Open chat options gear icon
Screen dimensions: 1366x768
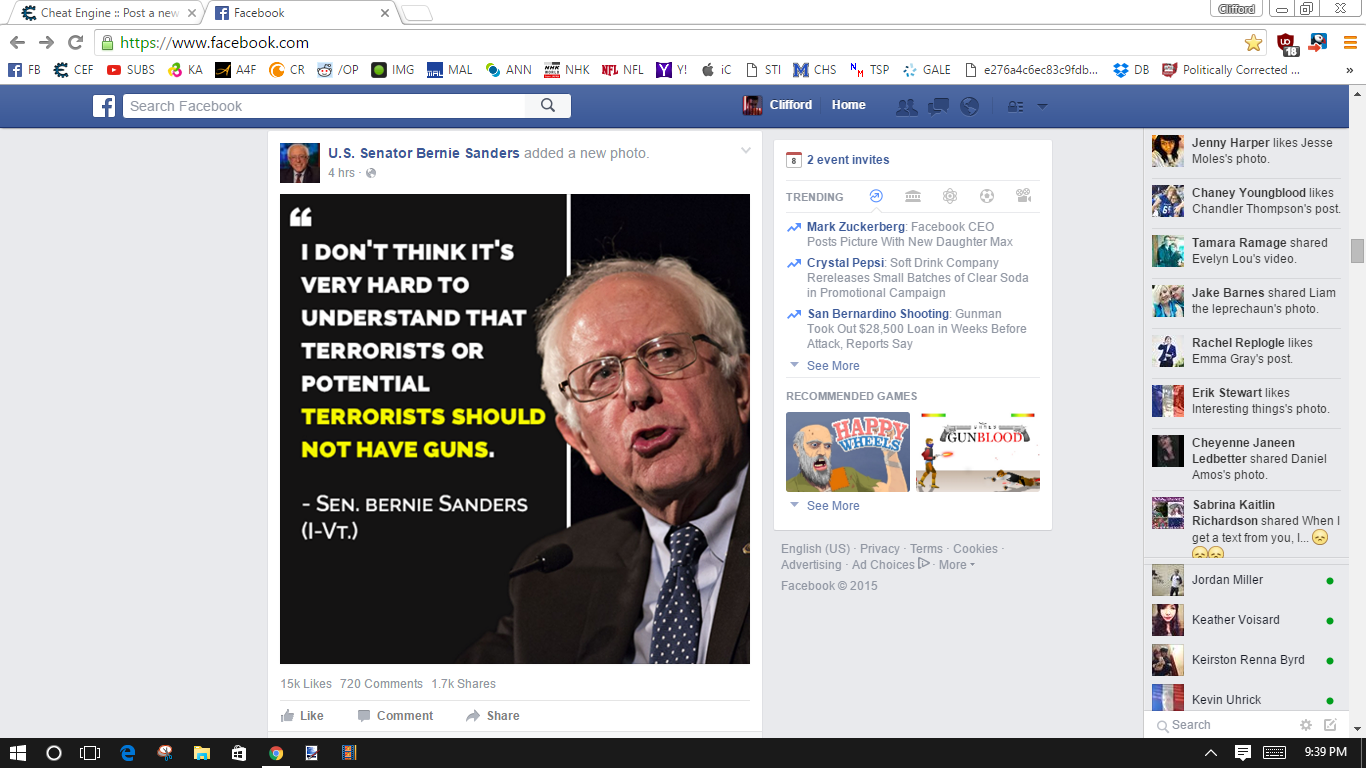coord(1305,724)
